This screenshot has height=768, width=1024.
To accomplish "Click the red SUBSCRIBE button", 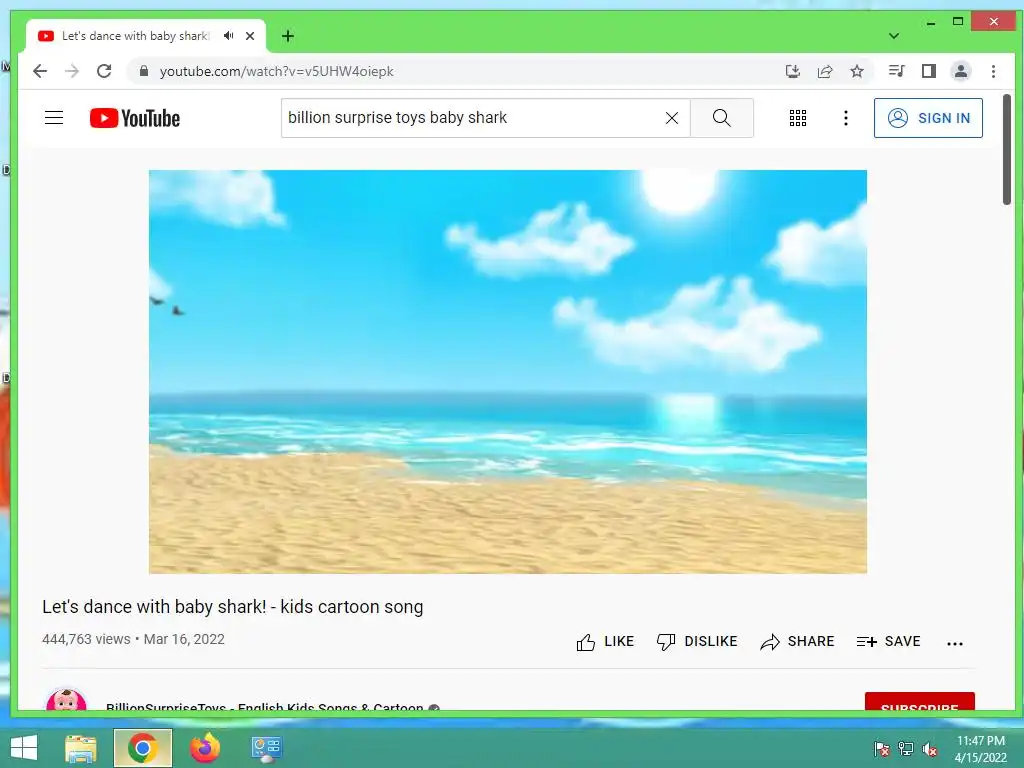I will (x=920, y=701).
